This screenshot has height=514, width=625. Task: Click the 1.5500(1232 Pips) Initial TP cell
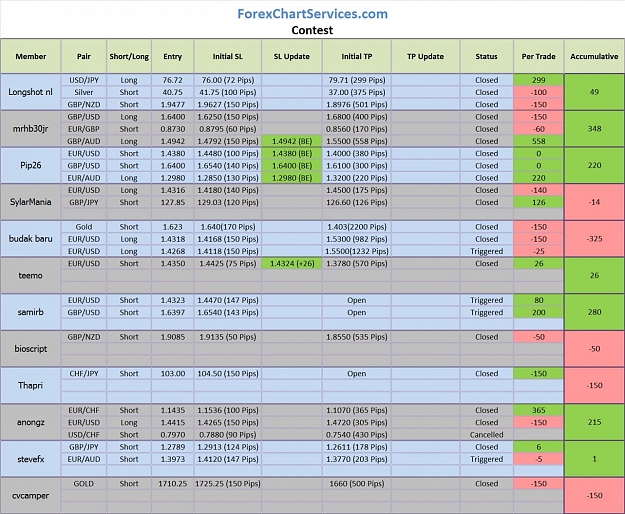tap(357, 251)
